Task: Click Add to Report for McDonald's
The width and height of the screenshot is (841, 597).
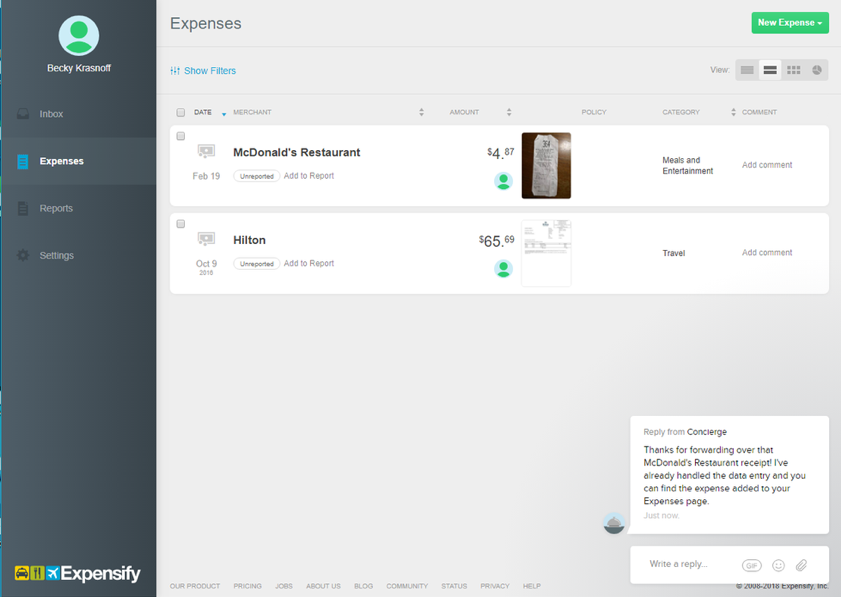Action: point(309,176)
